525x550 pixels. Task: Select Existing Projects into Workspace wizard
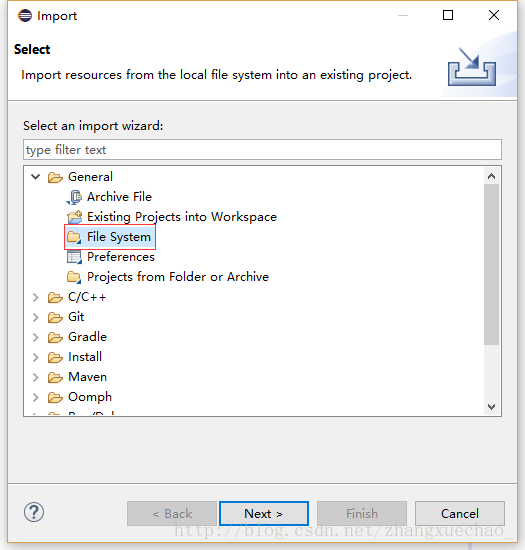[x=182, y=217]
